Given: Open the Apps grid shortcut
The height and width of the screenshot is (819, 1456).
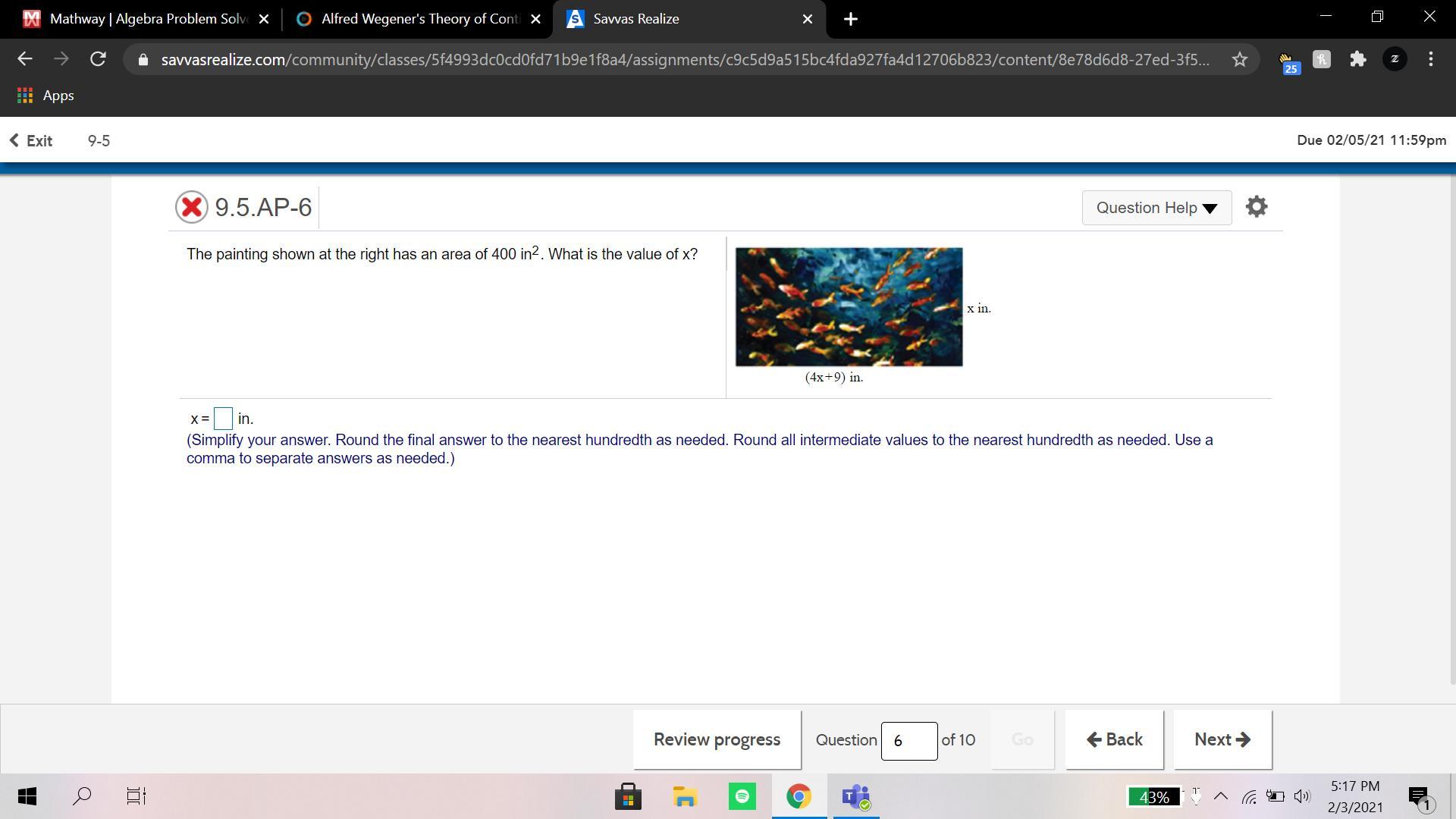Looking at the screenshot, I should coord(46,96).
